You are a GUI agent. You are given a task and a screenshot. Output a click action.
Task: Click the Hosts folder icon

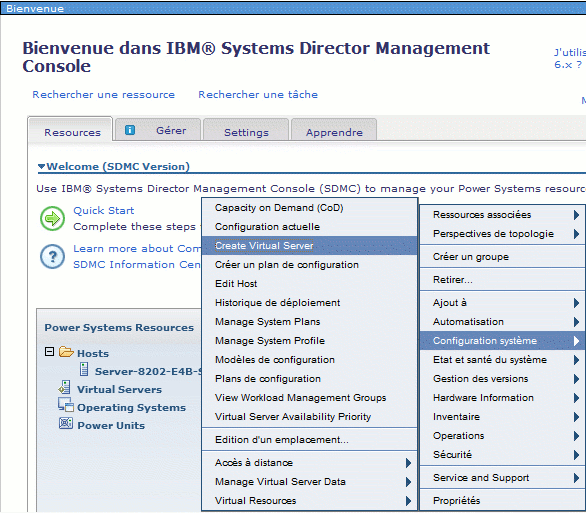[66, 352]
